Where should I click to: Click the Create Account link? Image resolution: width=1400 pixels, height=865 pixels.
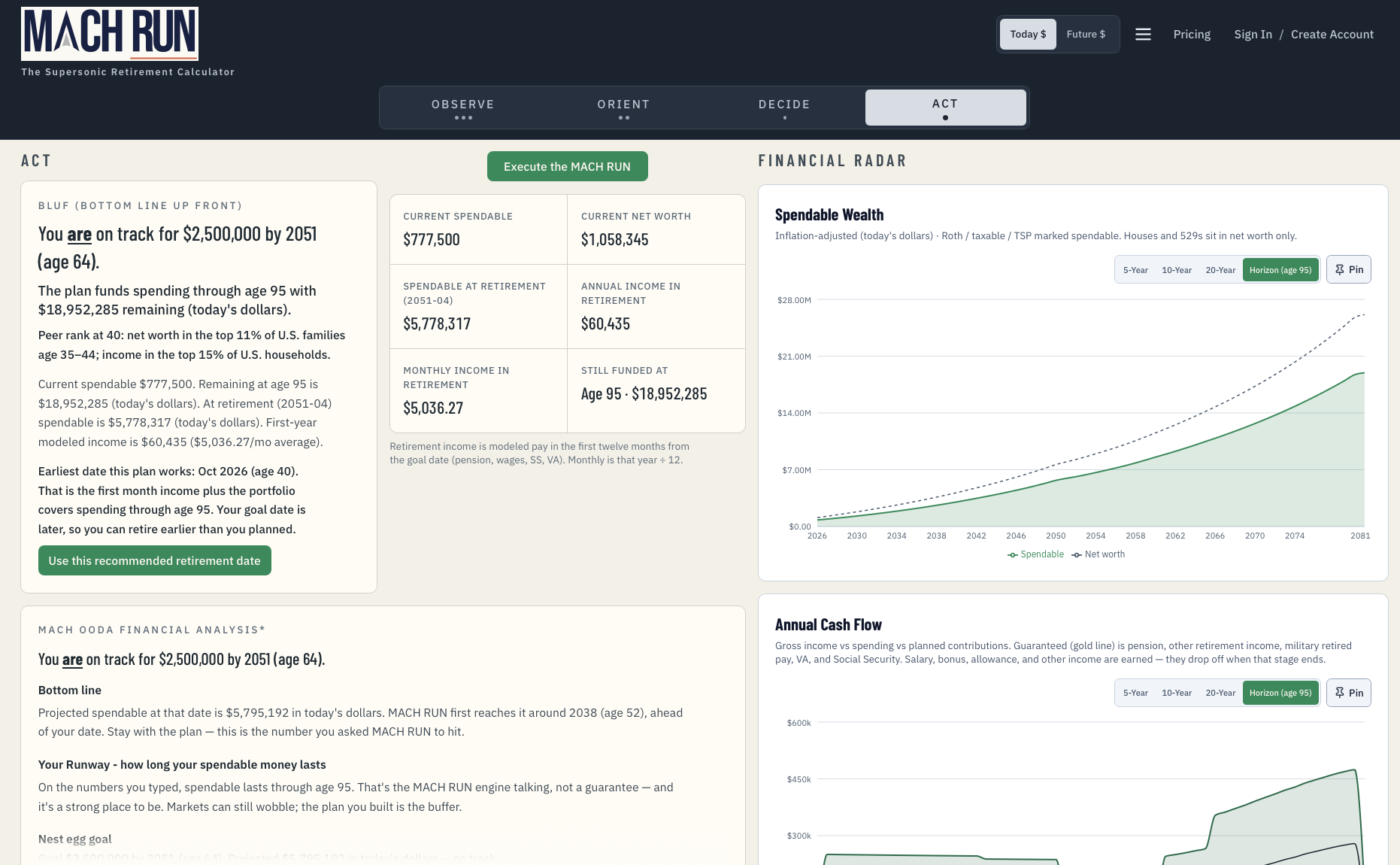pos(1332,35)
